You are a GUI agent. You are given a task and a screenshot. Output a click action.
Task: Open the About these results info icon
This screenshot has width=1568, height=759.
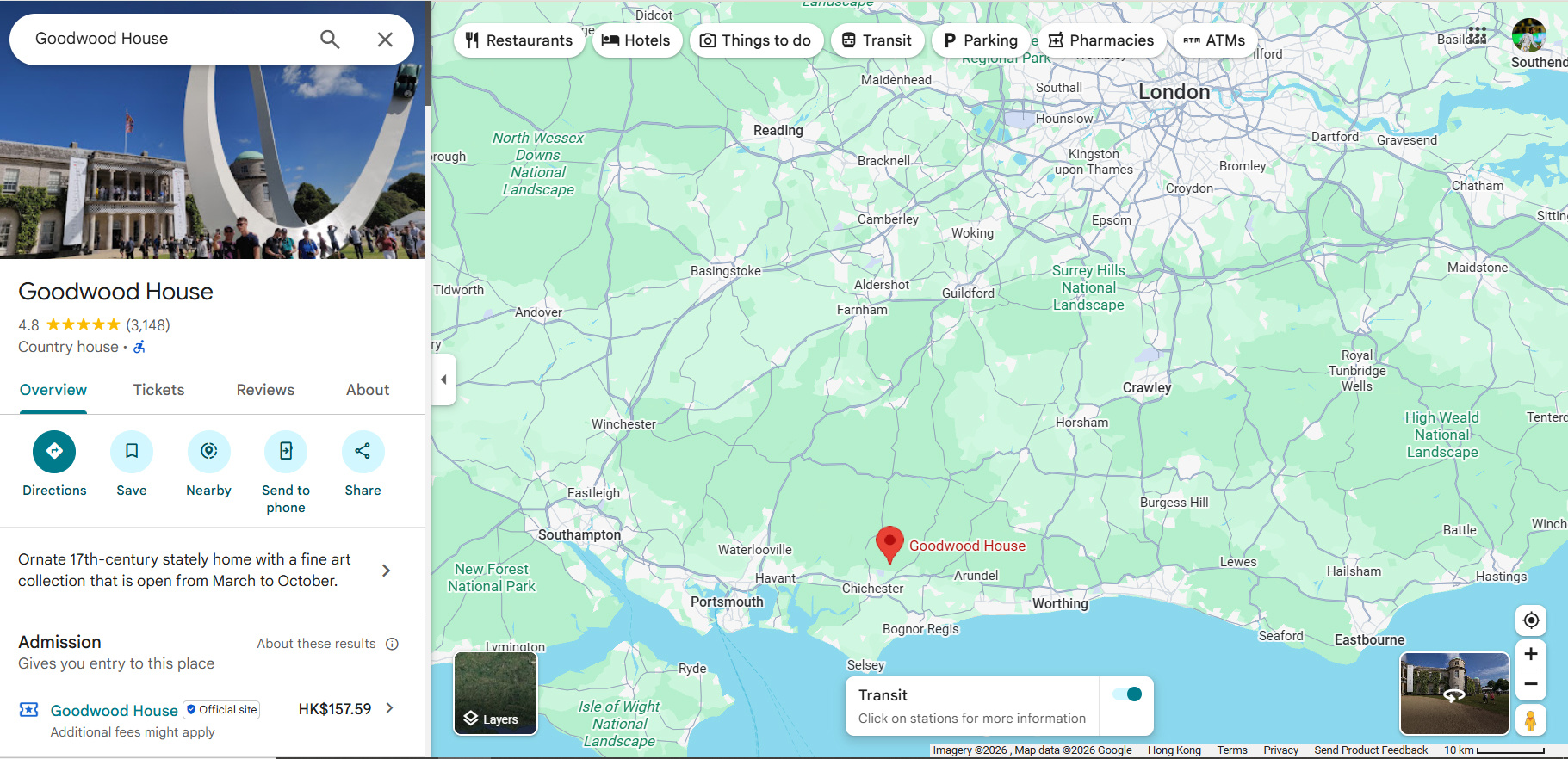tap(392, 644)
